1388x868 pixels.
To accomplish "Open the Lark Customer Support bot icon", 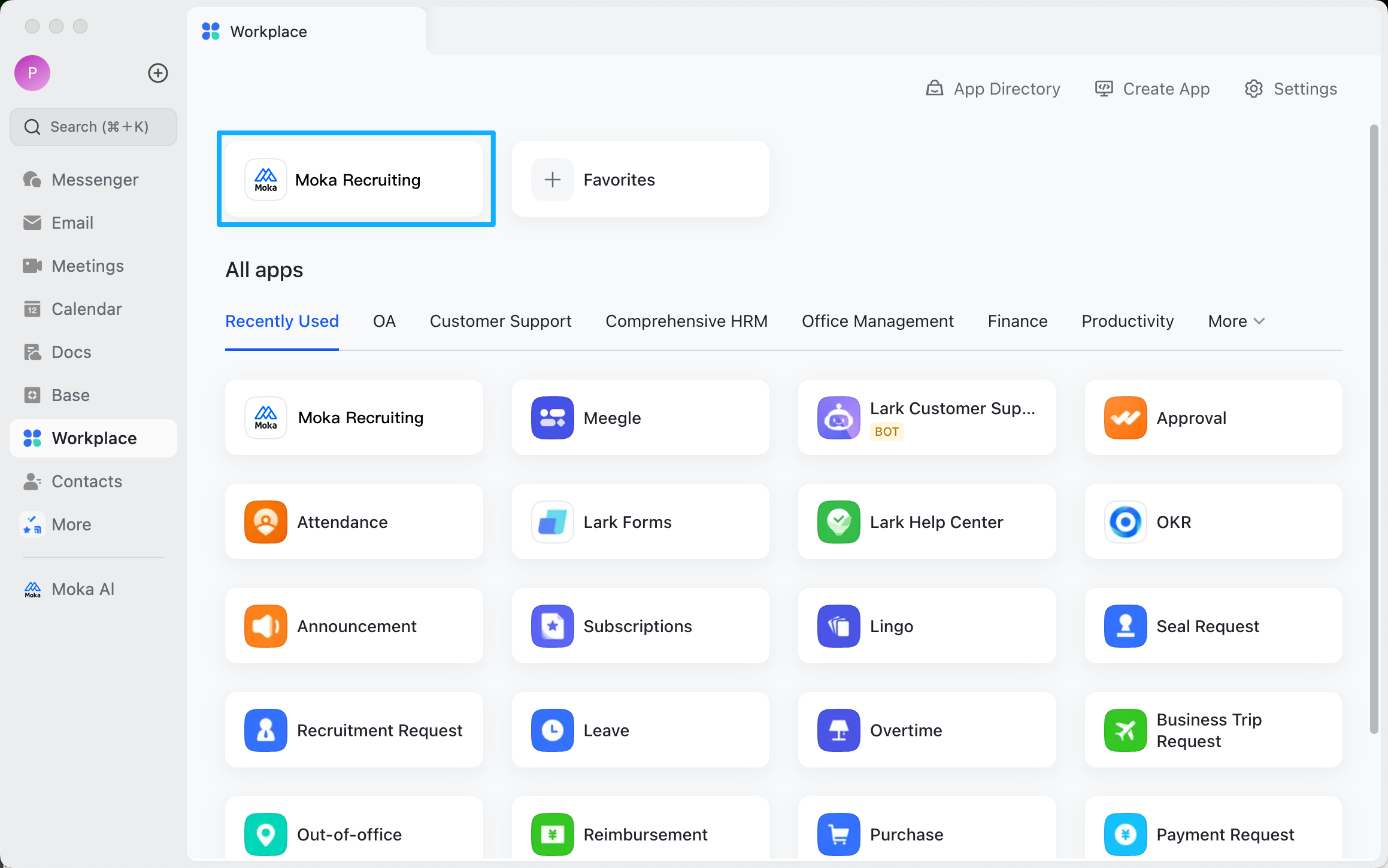I will pyautogui.click(x=839, y=418).
